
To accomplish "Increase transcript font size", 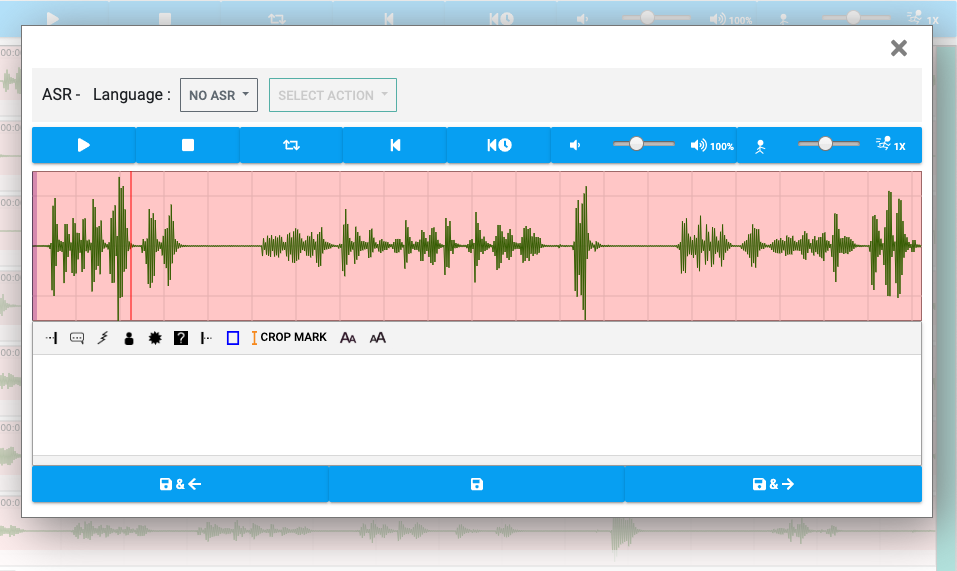I will [378, 338].
